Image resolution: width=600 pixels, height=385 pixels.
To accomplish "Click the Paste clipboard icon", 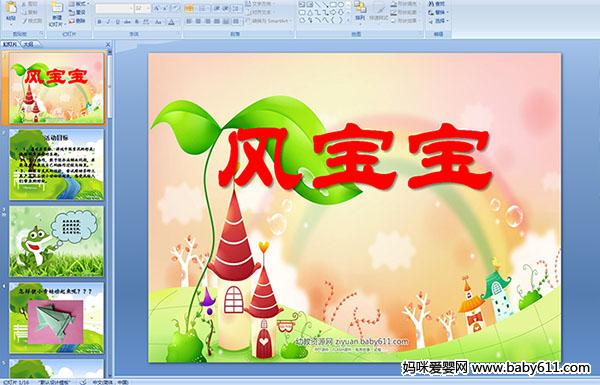I will pyautogui.click(x=11, y=8).
